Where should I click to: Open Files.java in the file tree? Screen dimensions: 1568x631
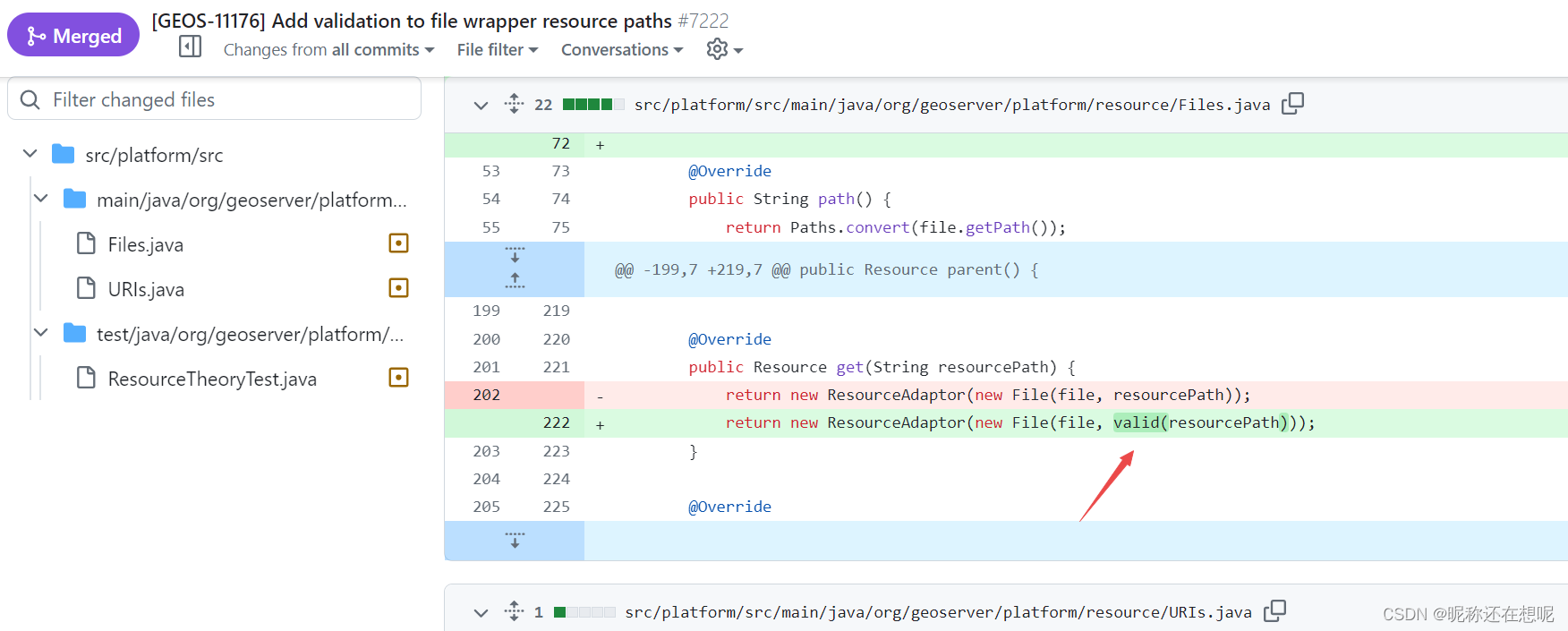(145, 244)
